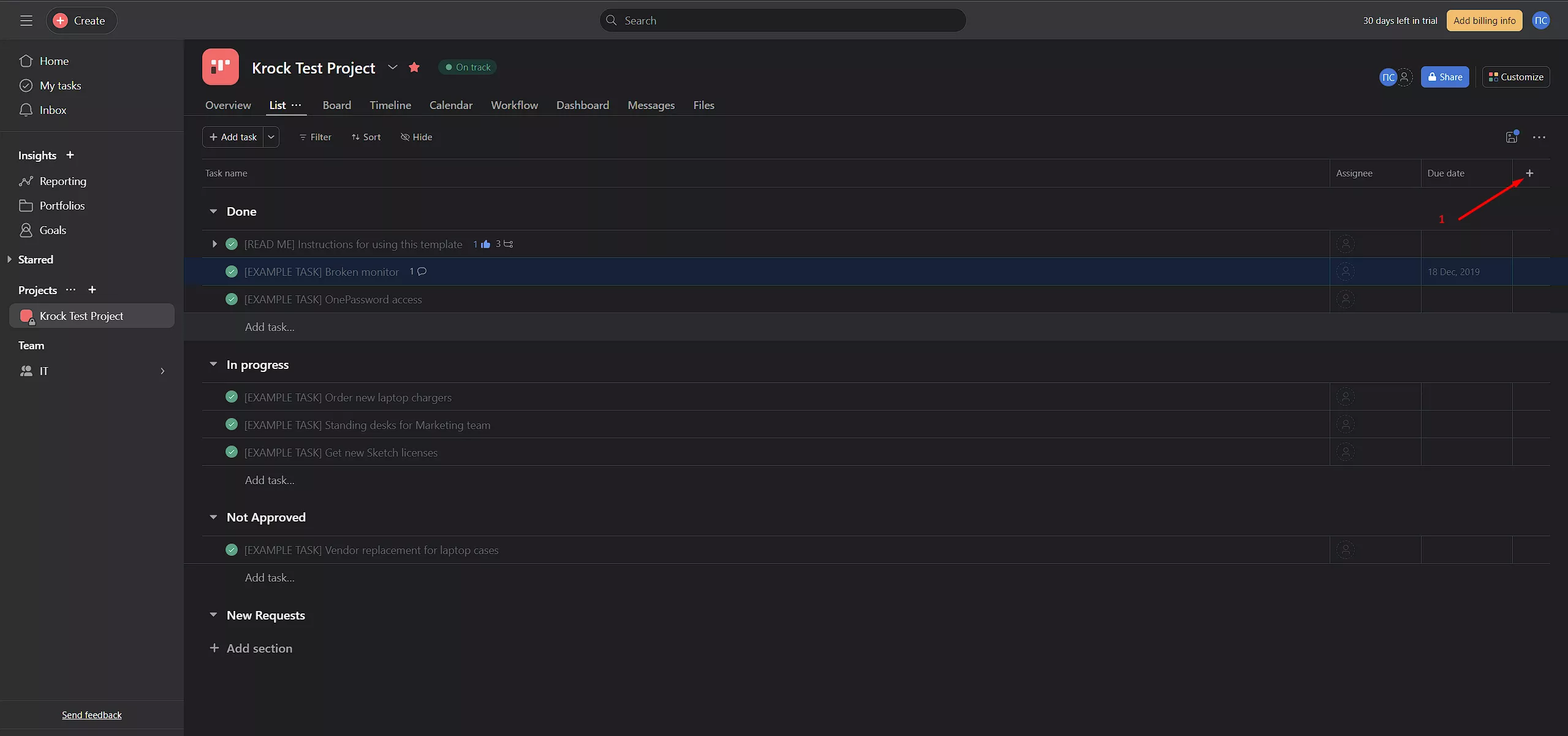This screenshot has width=1568, height=736.
Task: Click the Customize button
Action: tap(1516, 76)
